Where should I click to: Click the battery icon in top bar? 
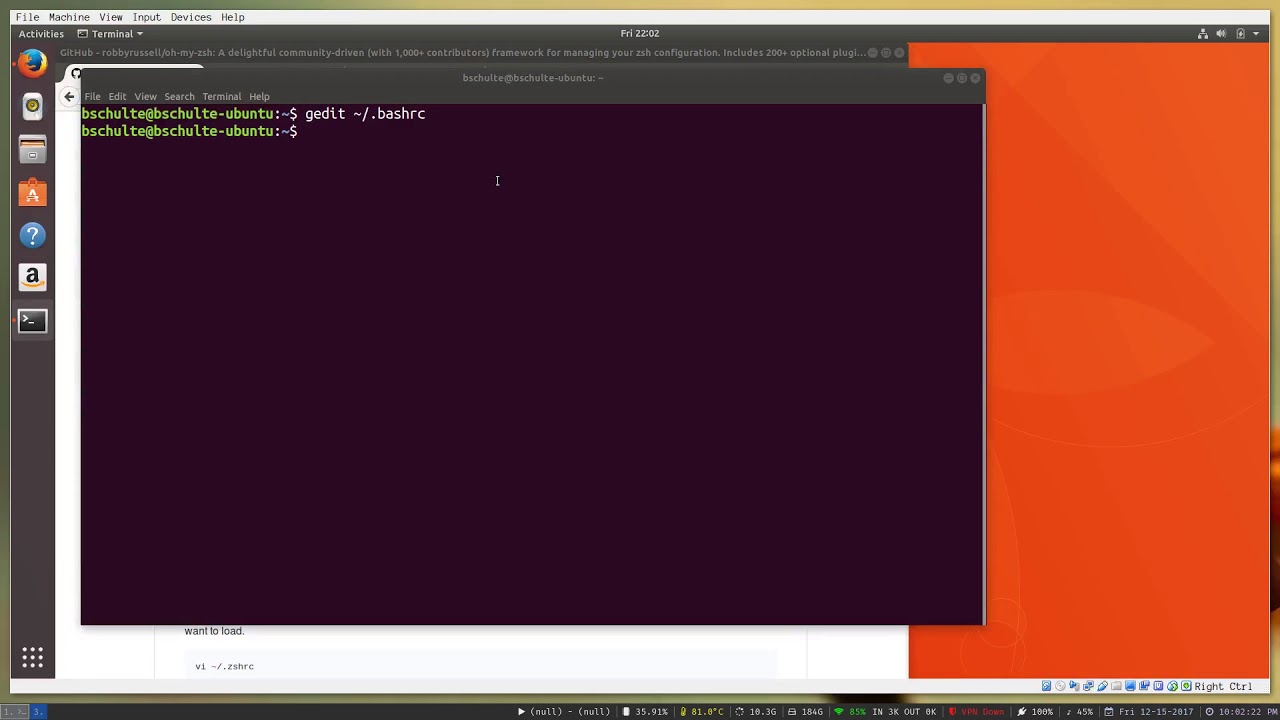(x=1240, y=34)
